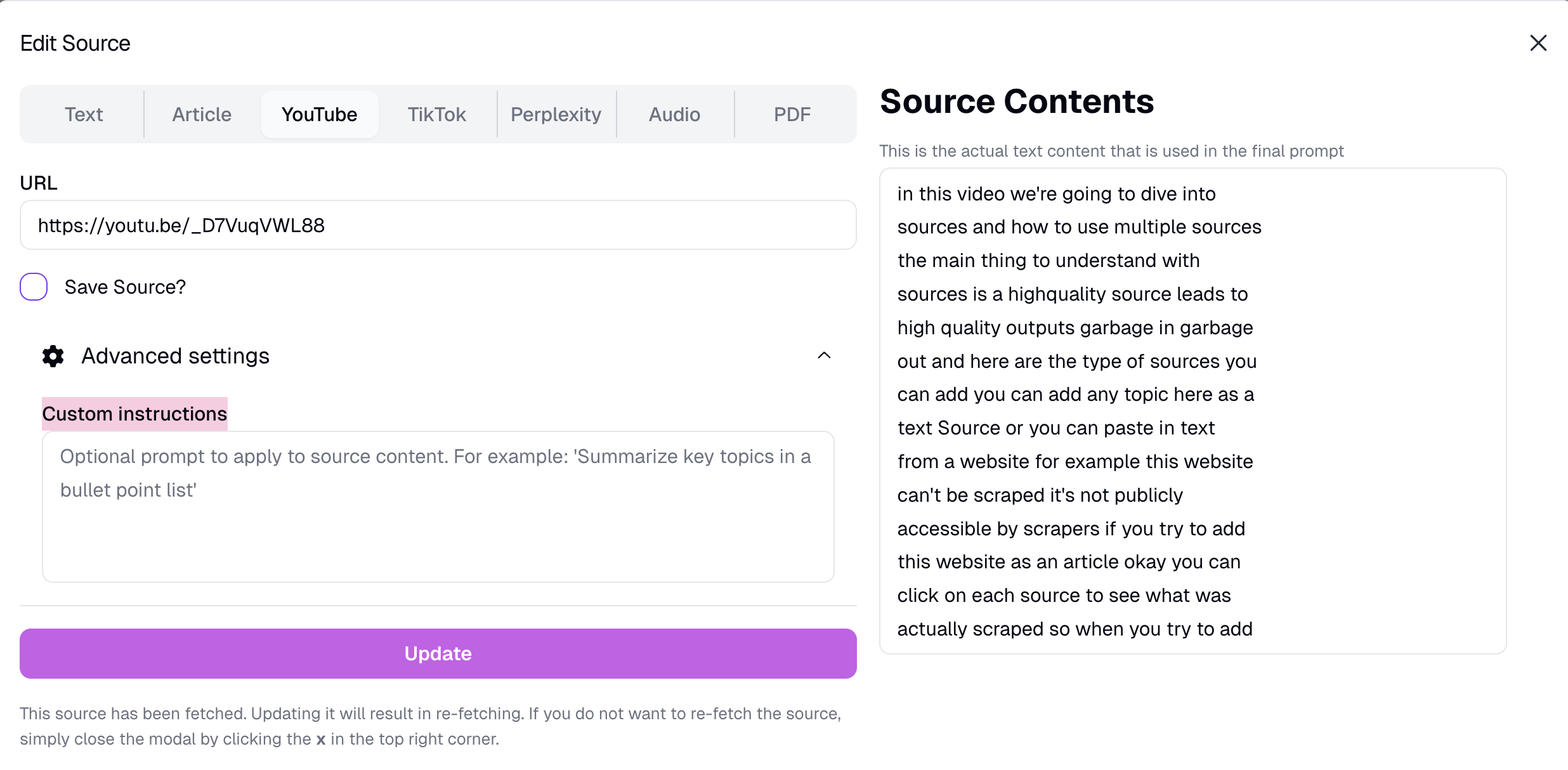Screen dimensions: 1568x770
Task: Click the Source Contents heading
Action: click(1017, 101)
